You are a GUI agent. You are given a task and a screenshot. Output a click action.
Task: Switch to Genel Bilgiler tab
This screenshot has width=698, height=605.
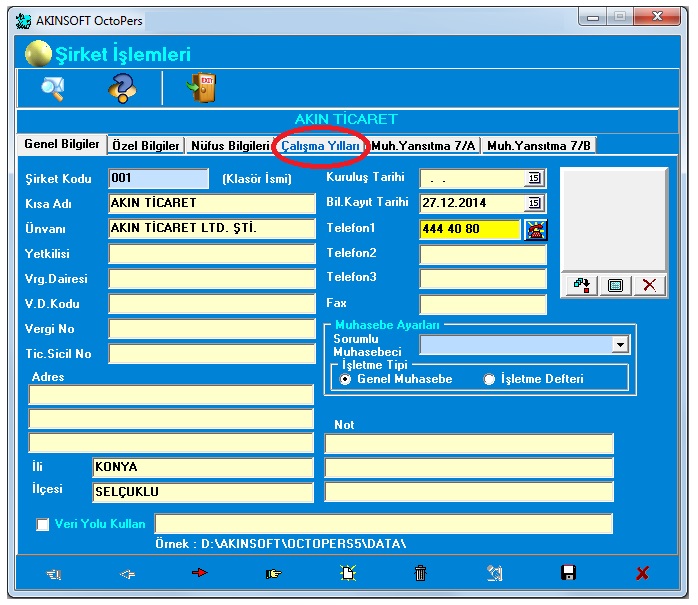coord(62,144)
